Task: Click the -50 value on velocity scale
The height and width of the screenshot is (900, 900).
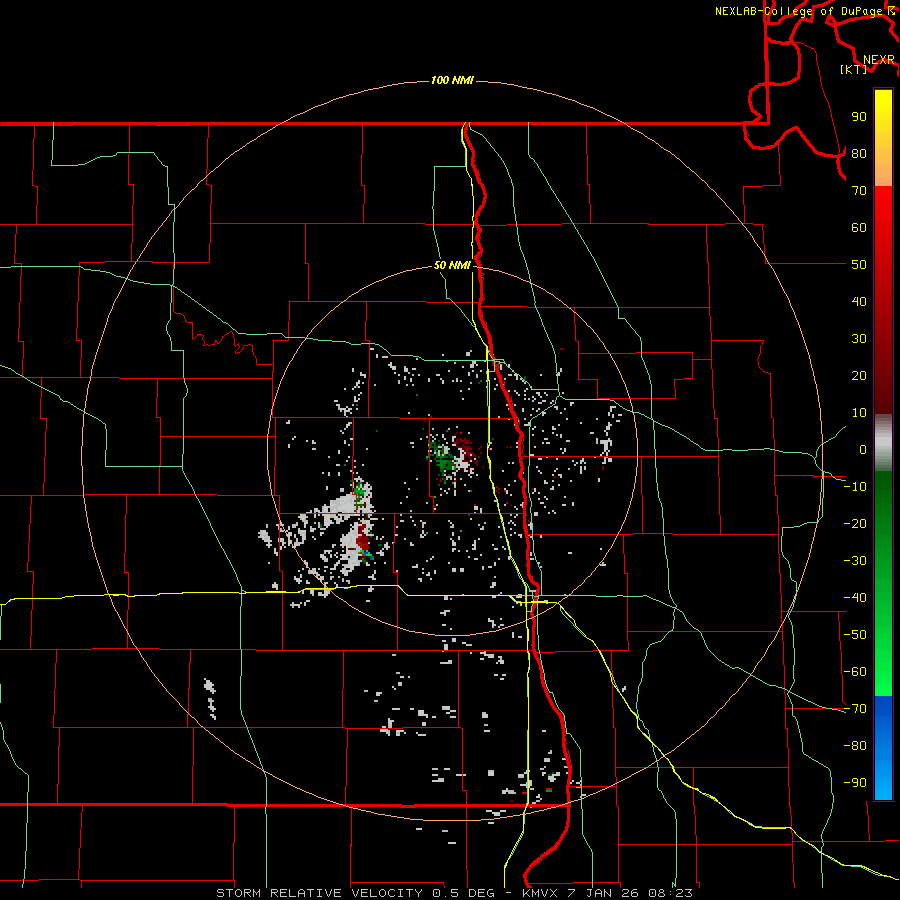Action: [x=855, y=635]
